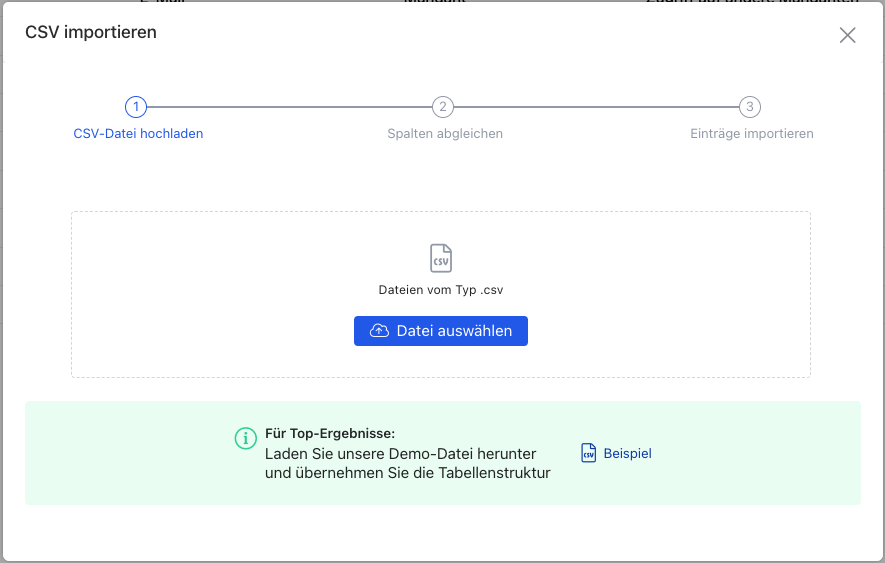885x563 pixels.
Task: Click the gray CSV file icon in the upload zone
Action: click(441, 258)
